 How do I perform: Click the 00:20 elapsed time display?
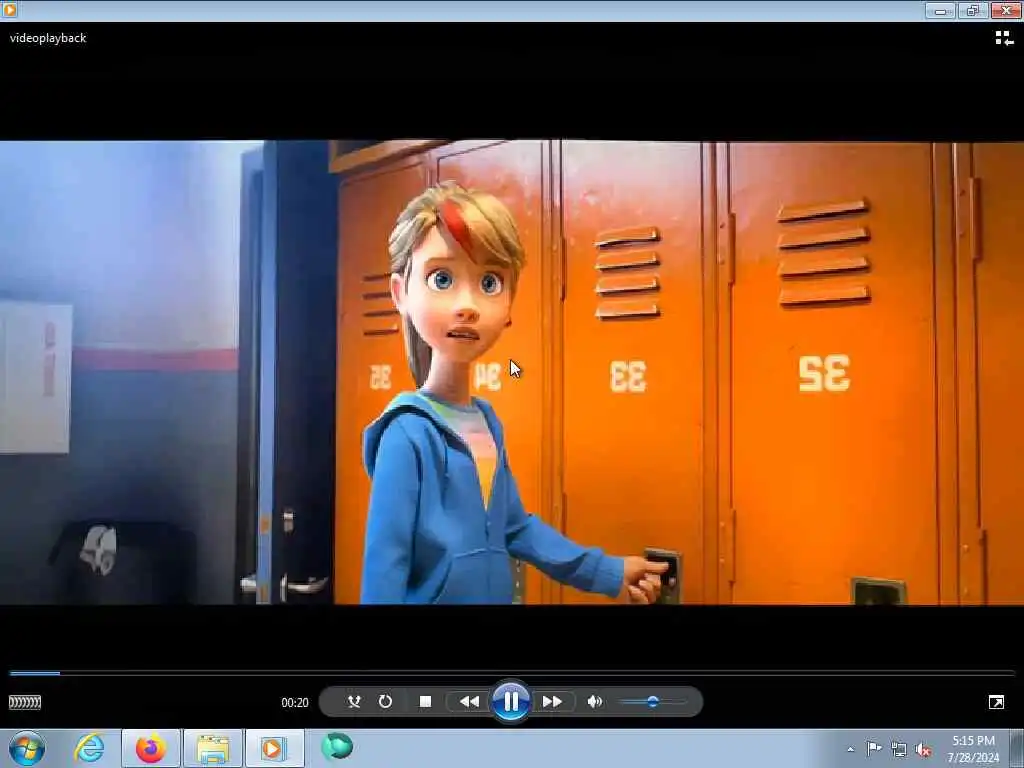(x=295, y=703)
